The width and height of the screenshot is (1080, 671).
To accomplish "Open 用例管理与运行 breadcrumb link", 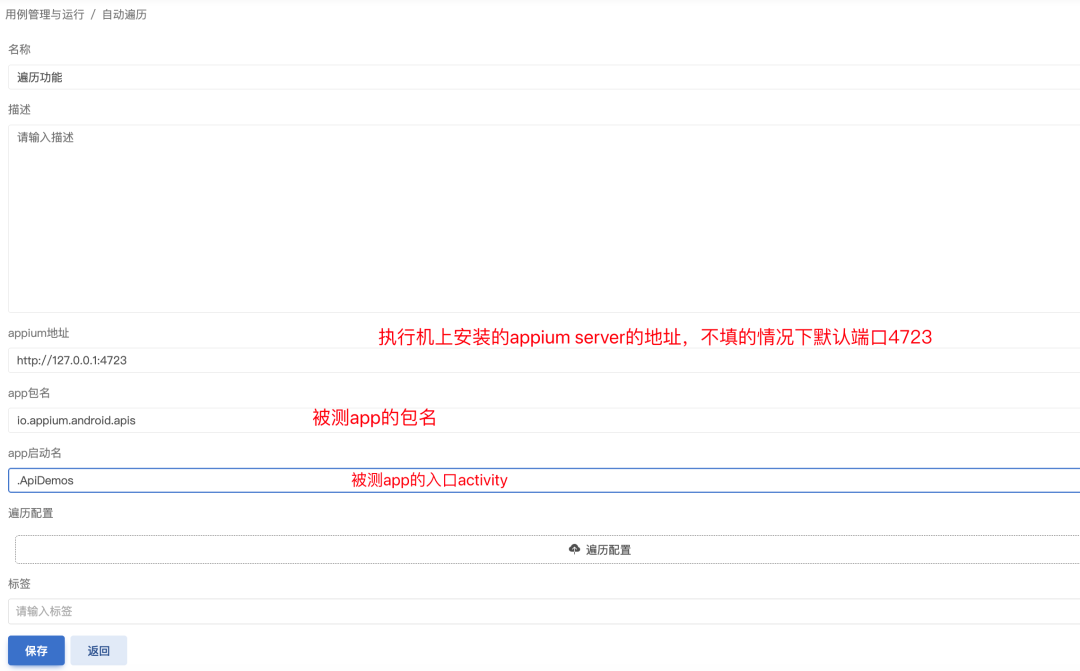I will tap(45, 14).
